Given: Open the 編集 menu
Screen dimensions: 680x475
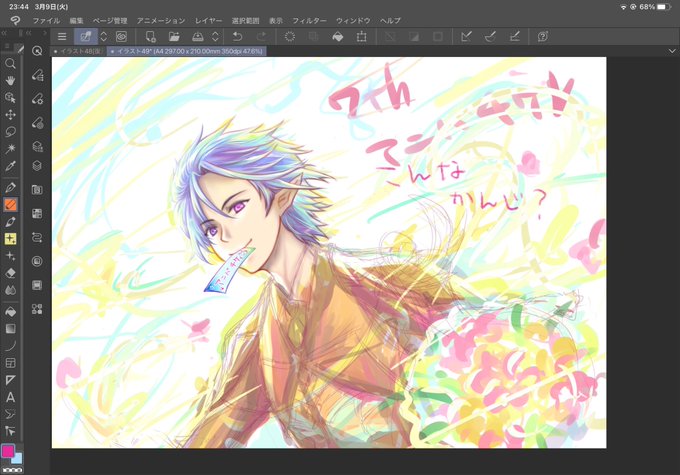Looking at the screenshot, I should 76,20.
